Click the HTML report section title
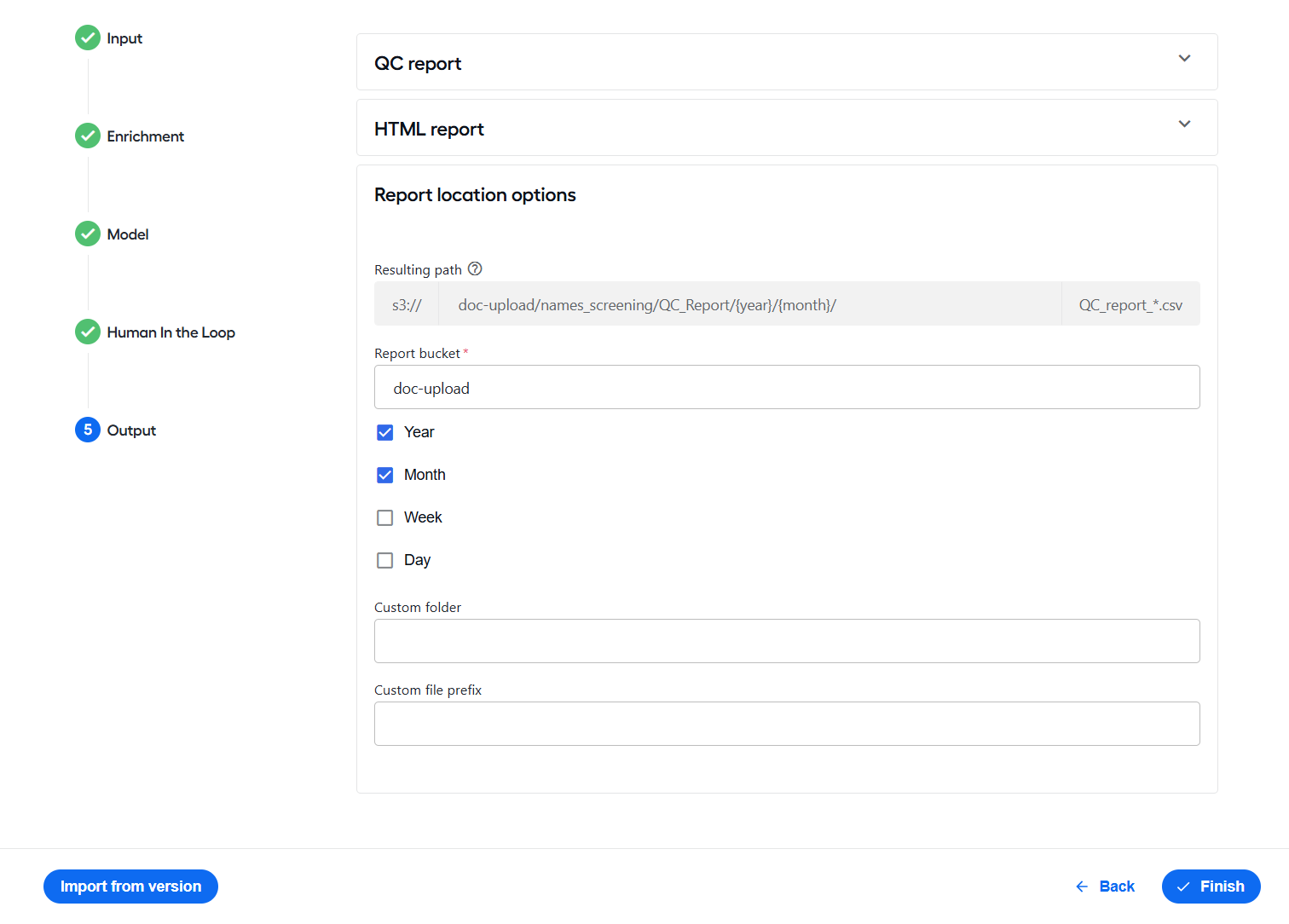The image size is (1289, 924). 429,130
